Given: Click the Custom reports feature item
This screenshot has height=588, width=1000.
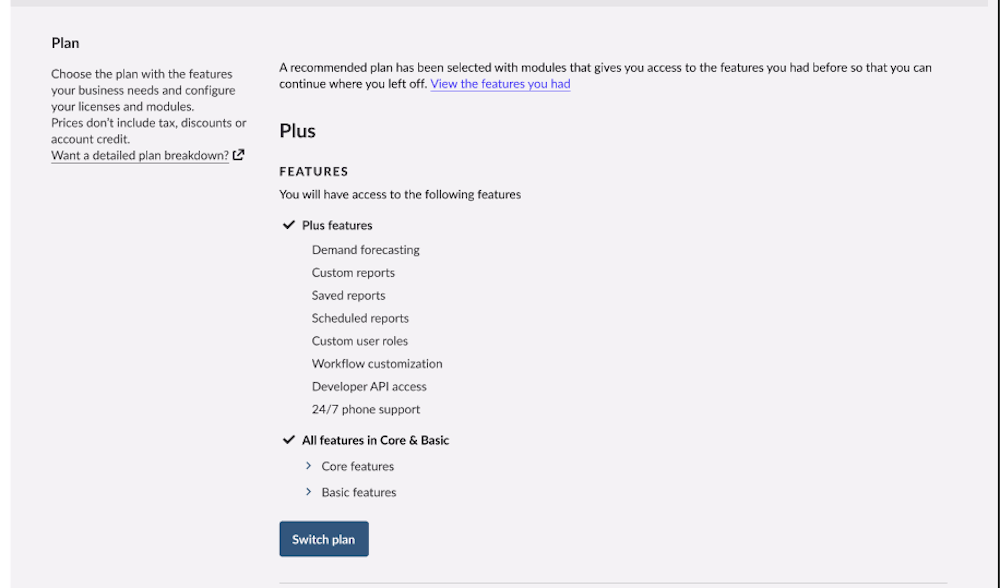Looking at the screenshot, I should (353, 273).
